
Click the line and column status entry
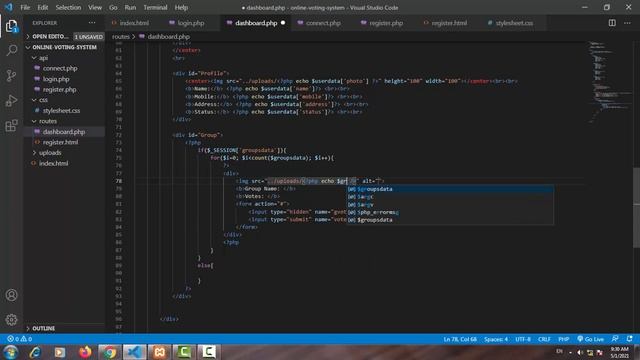point(460,339)
